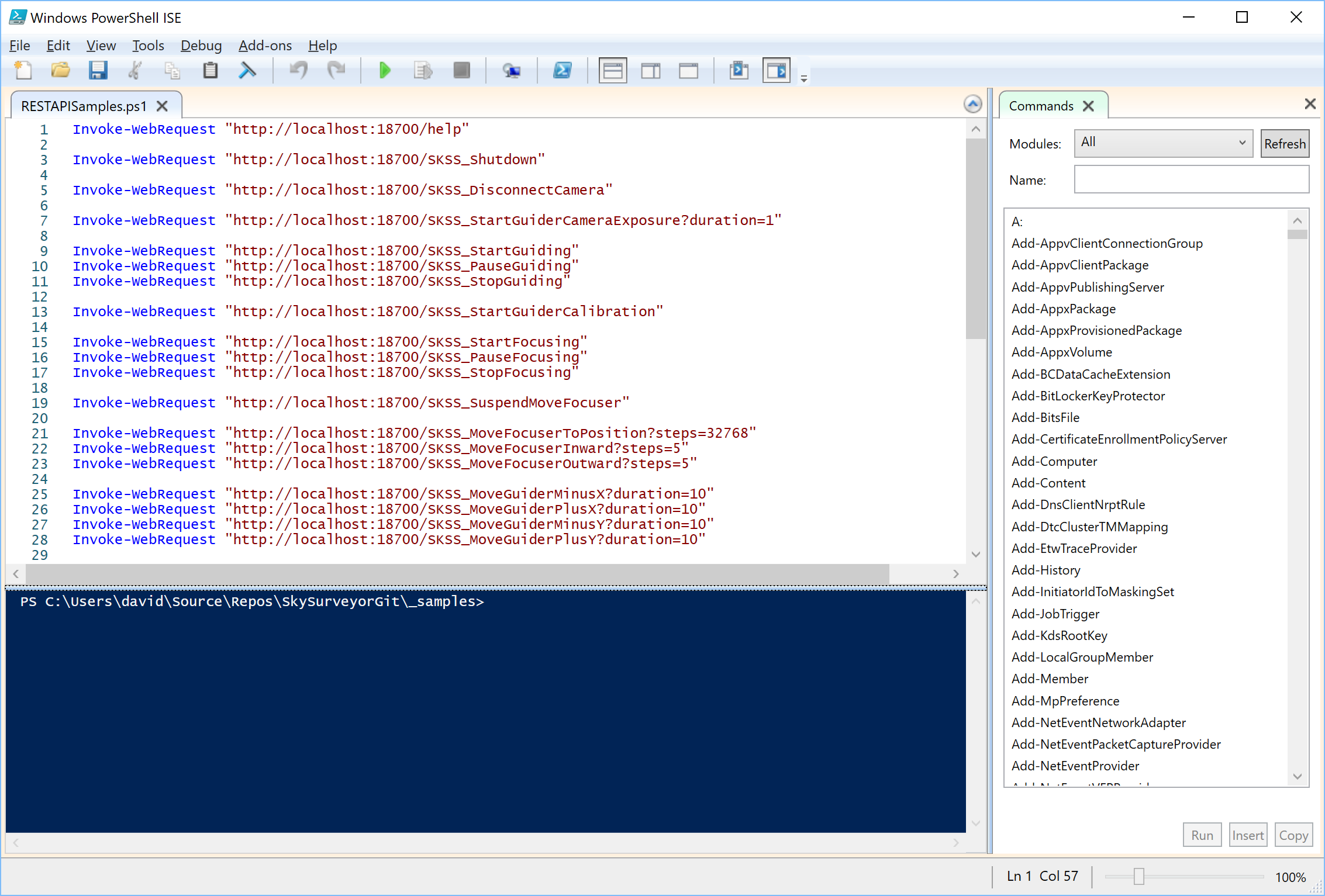This screenshot has width=1325, height=896.
Task: Copy selection using toolbar copy icon
Action: click(172, 71)
